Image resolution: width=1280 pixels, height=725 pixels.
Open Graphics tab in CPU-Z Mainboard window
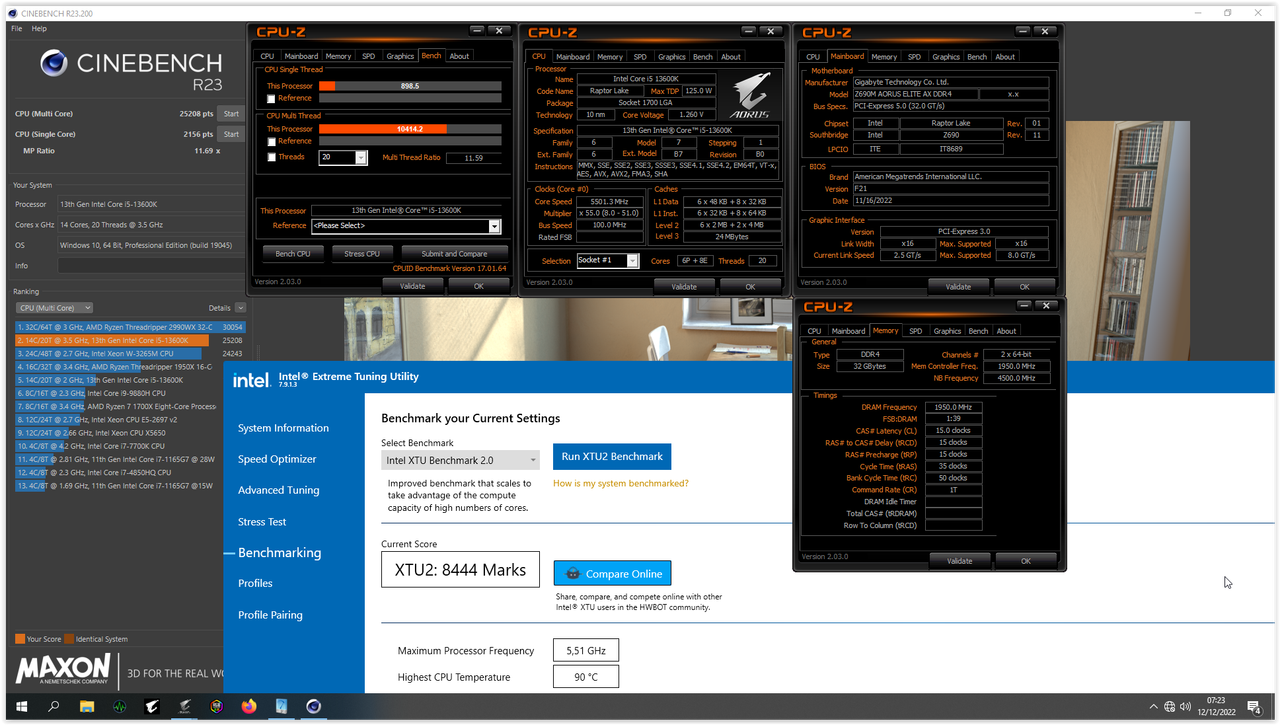[946, 57]
